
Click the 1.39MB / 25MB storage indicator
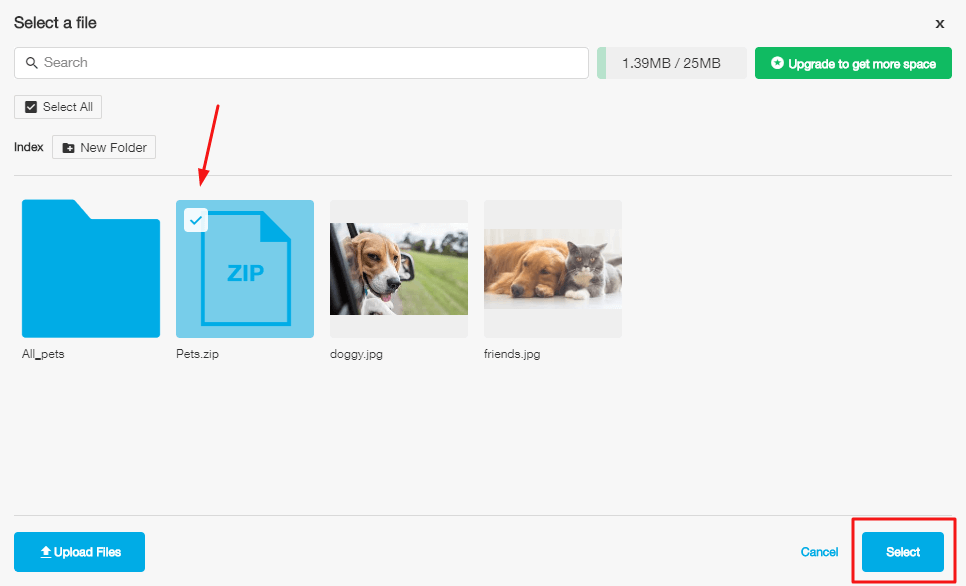point(672,63)
